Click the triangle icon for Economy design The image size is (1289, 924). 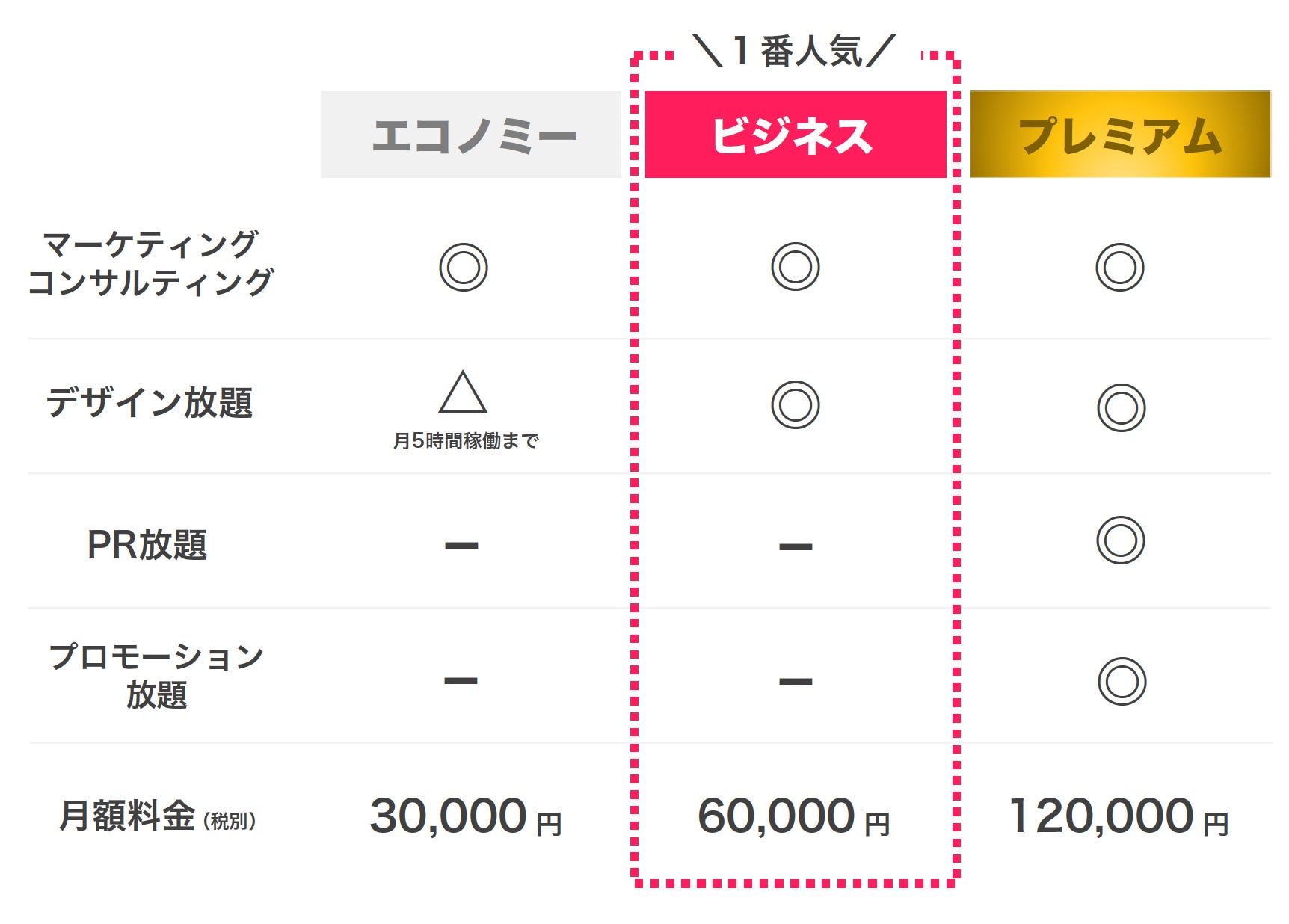click(x=463, y=393)
